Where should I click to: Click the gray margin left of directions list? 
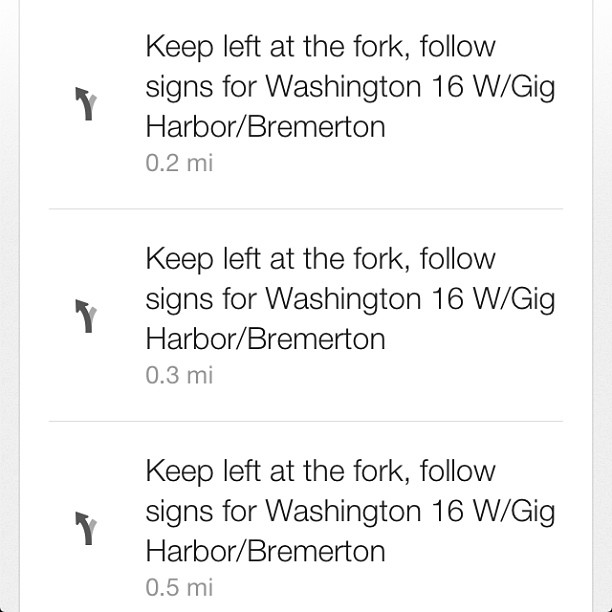tap(9, 306)
